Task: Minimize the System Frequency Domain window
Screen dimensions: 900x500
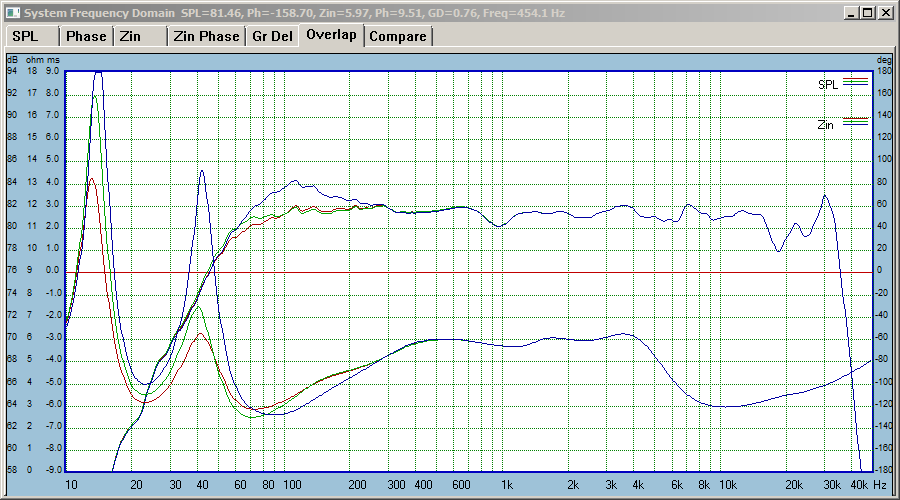Action: point(851,13)
